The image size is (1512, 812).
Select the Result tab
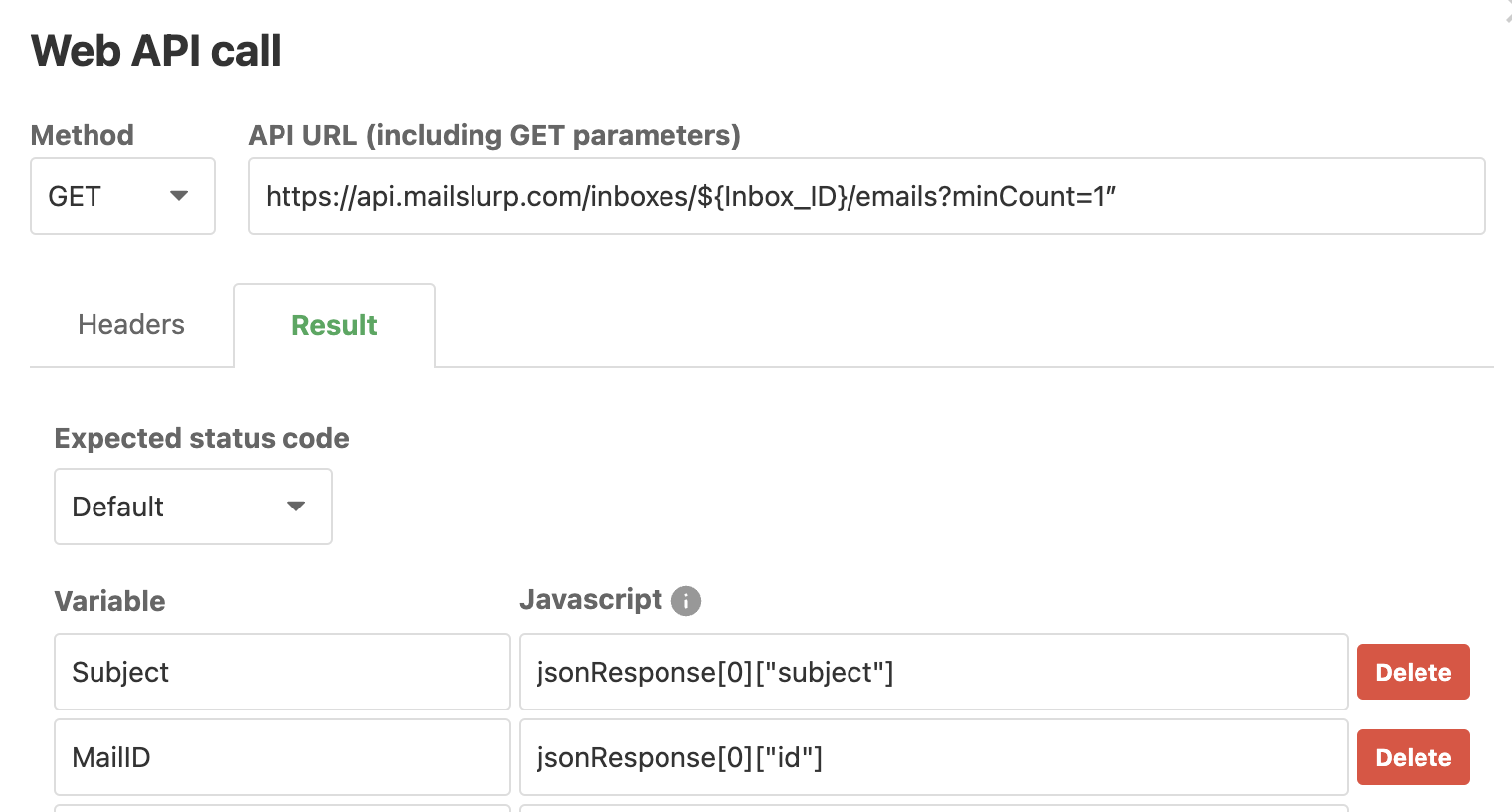(x=333, y=324)
